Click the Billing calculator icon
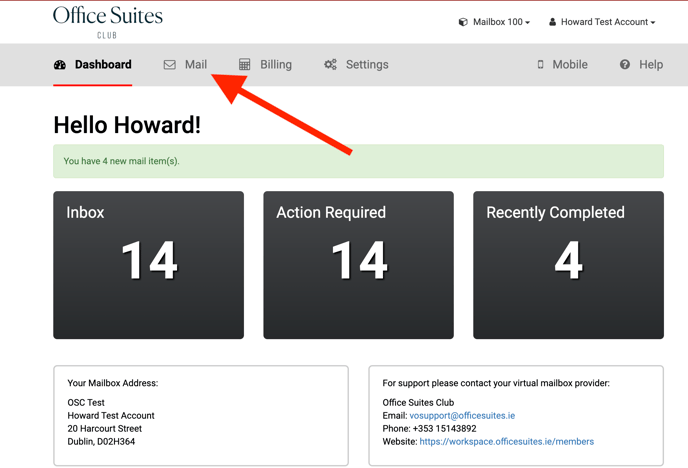The image size is (688, 468). 245,65
